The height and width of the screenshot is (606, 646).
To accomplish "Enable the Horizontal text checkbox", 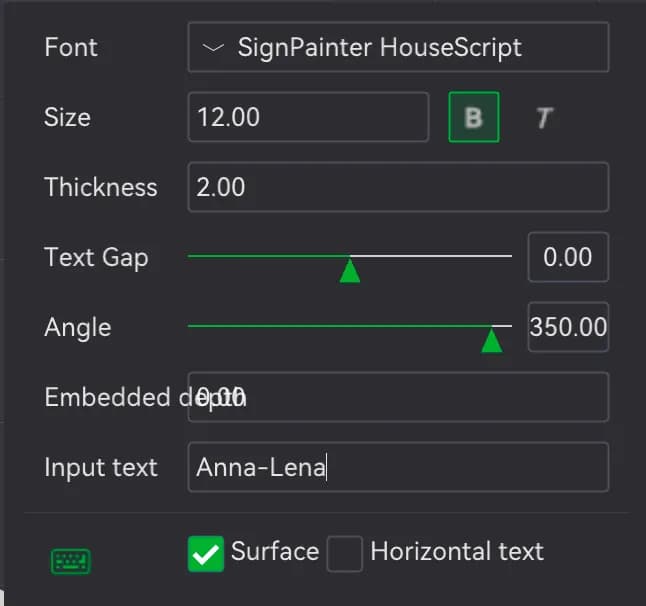I will click(345, 554).
